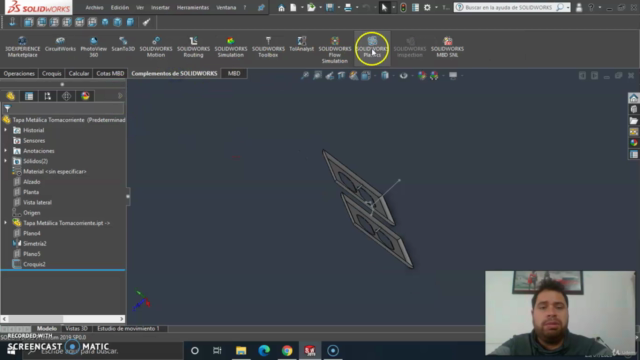Expand the Sólidos(2) folder
The image size is (640, 360).
click(x=6, y=161)
